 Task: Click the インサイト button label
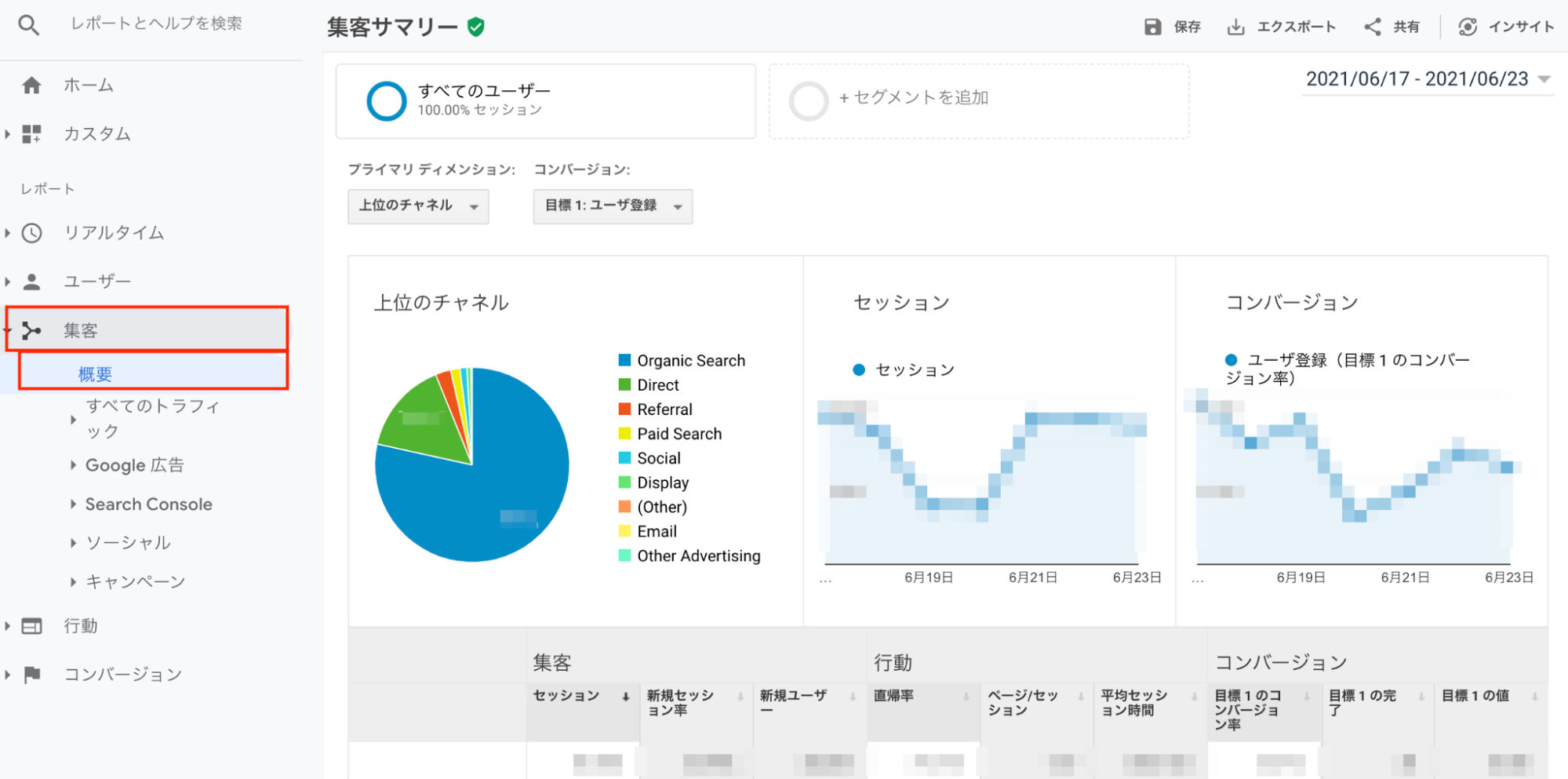click(x=1521, y=27)
